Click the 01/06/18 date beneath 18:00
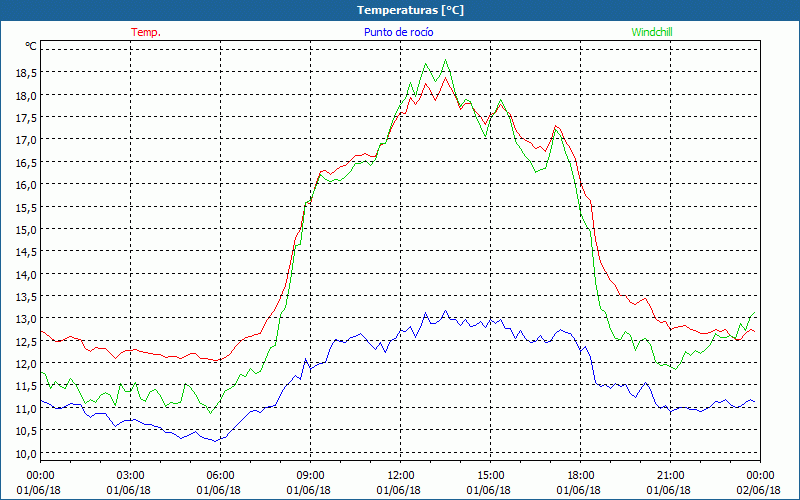Image resolution: width=800 pixels, height=500 pixels. pos(579,490)
